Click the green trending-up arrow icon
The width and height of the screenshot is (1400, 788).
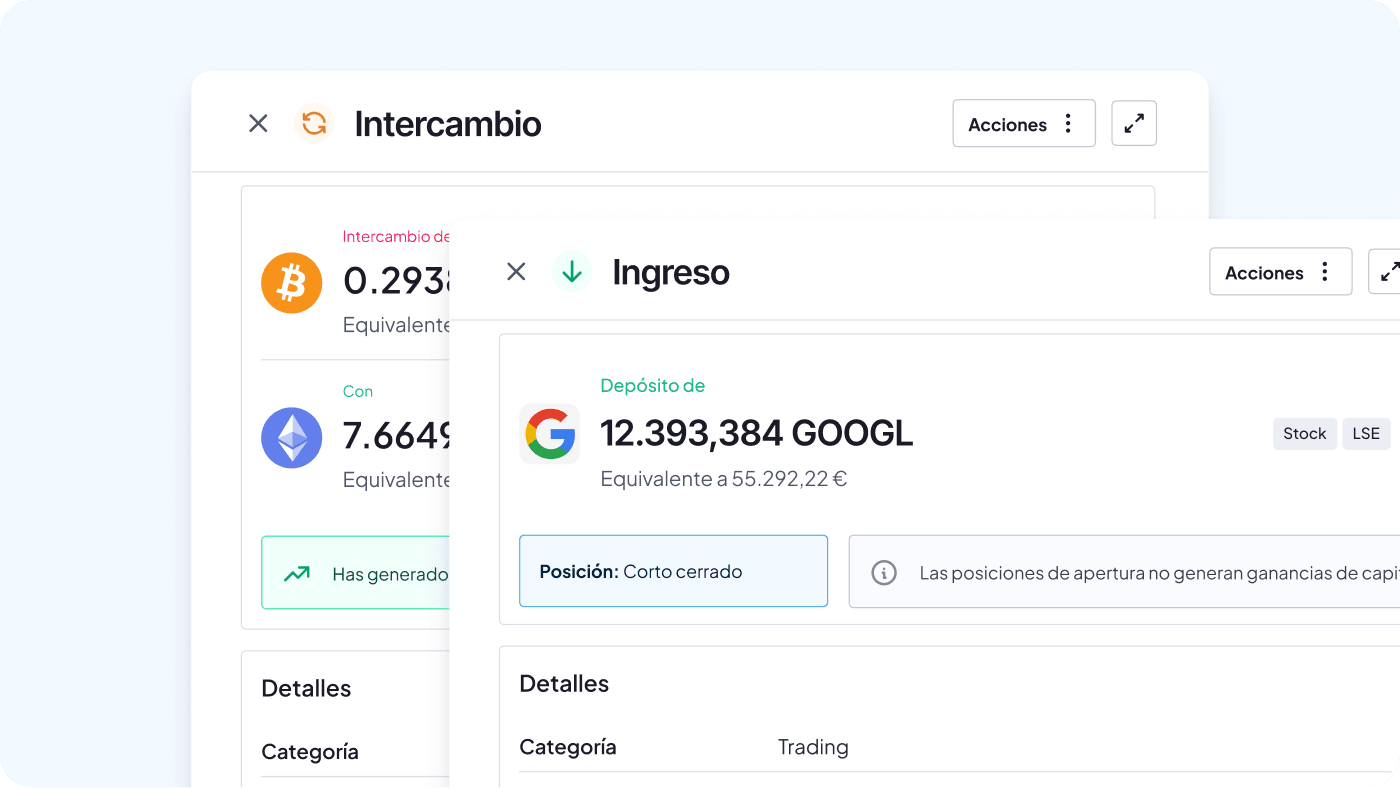coord(296,574)
